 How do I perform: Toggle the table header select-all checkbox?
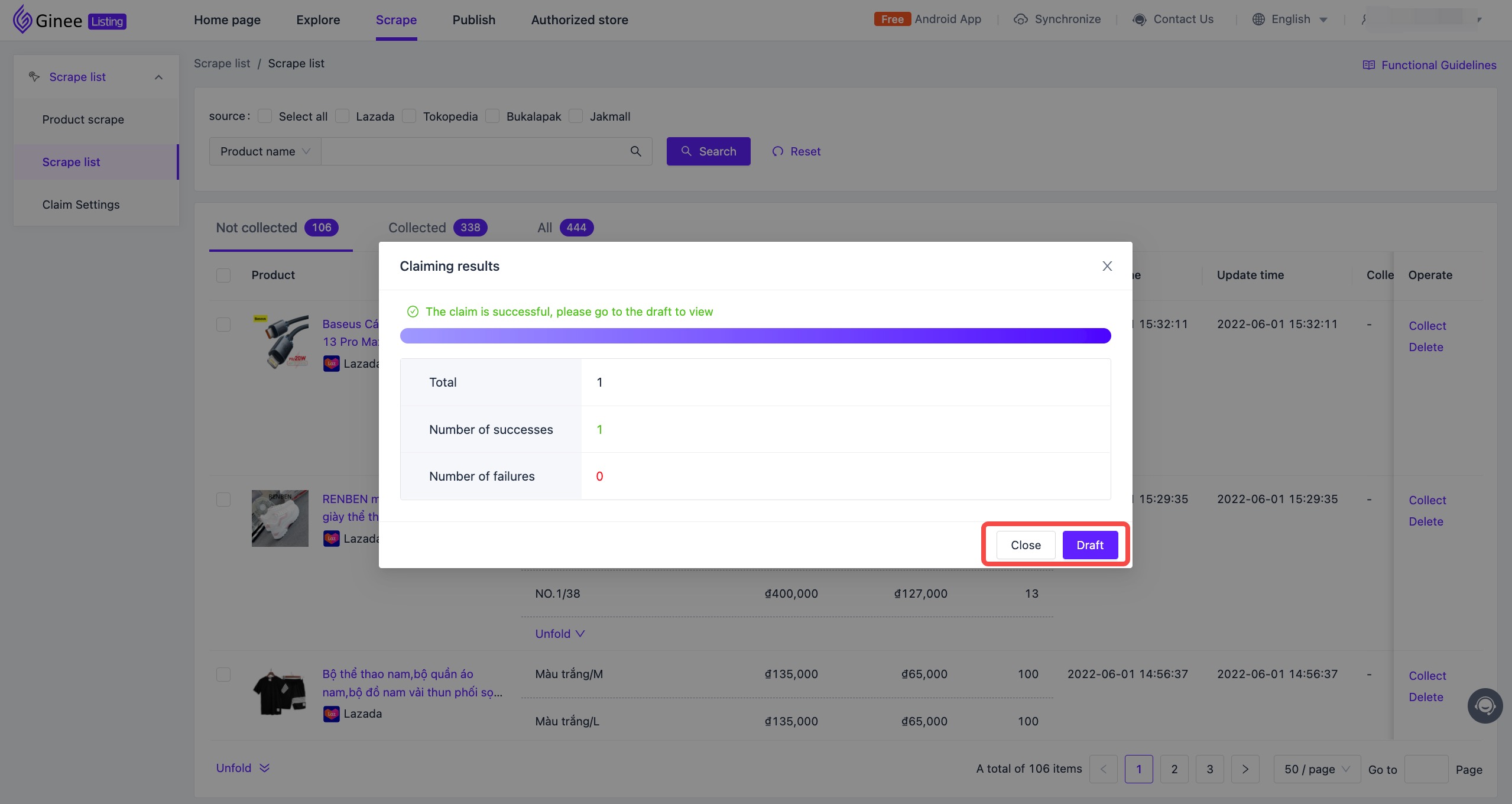(x=223, y=275)
